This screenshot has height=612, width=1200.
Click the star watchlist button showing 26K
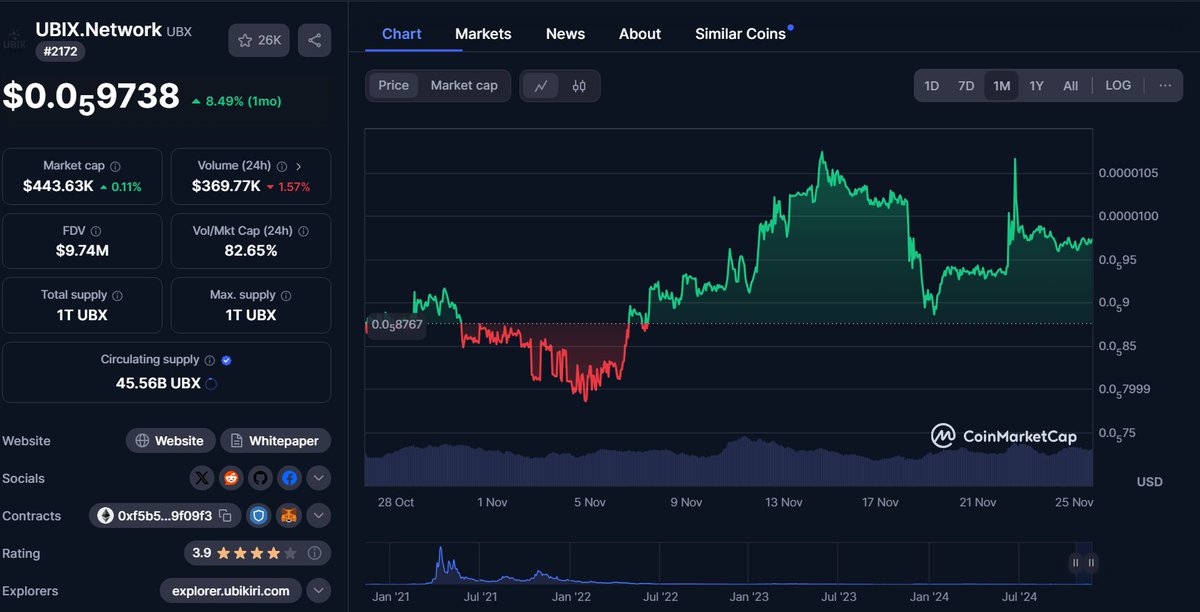(259, 40)
